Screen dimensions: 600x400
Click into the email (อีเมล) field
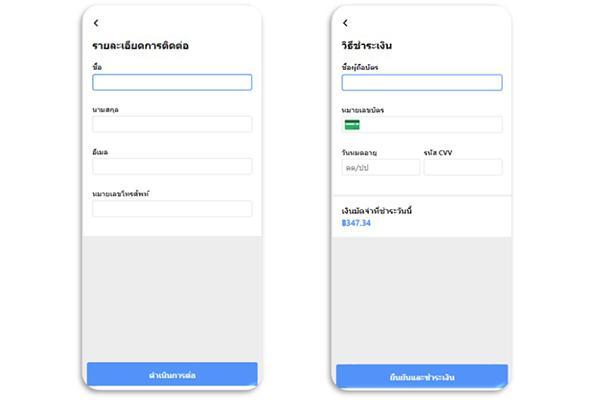[172, 167]
